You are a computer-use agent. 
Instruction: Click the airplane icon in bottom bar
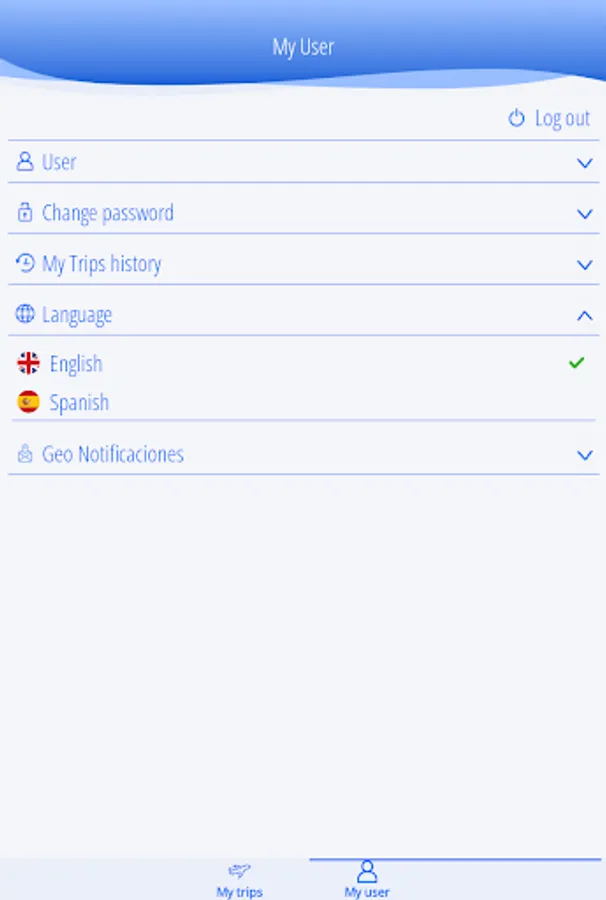click(x=239, y=870)
